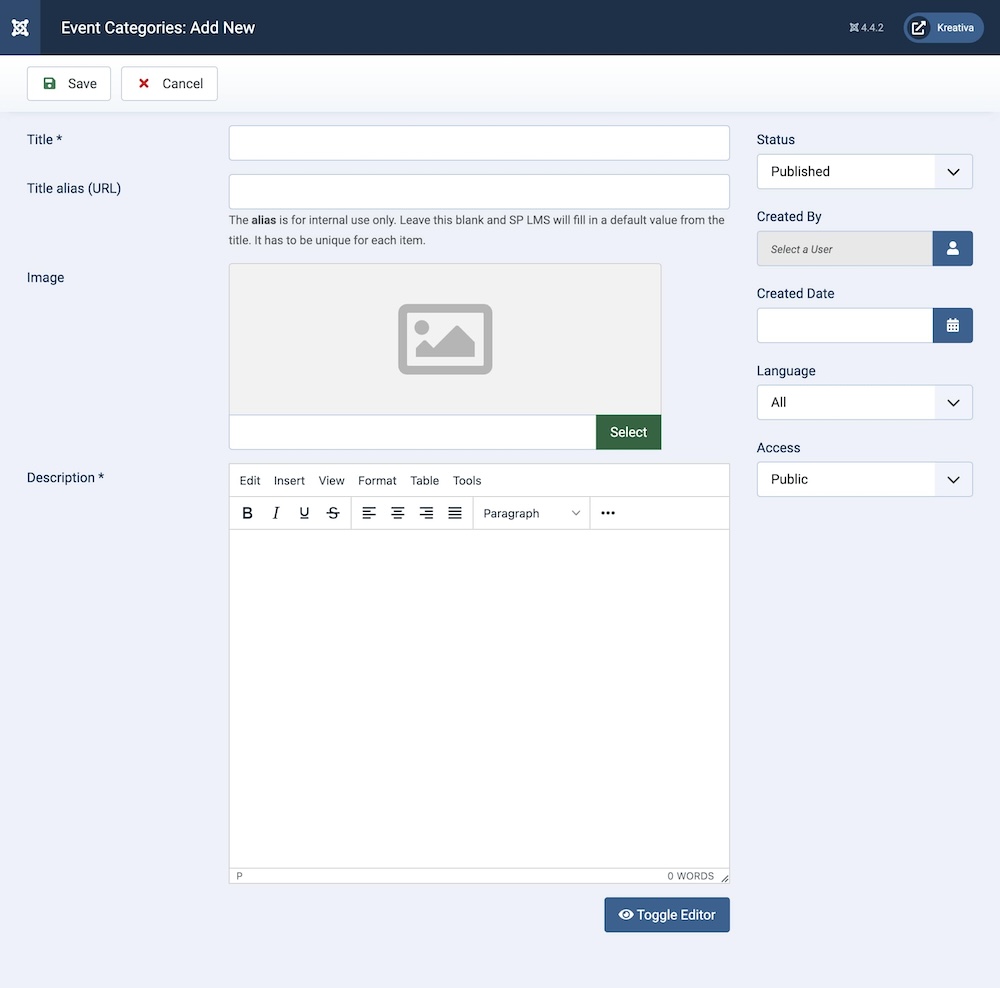The height and width of the screenshot is (988, 1000).
Task: Apply italic formatting in editor toolbar
Action: 276,513
